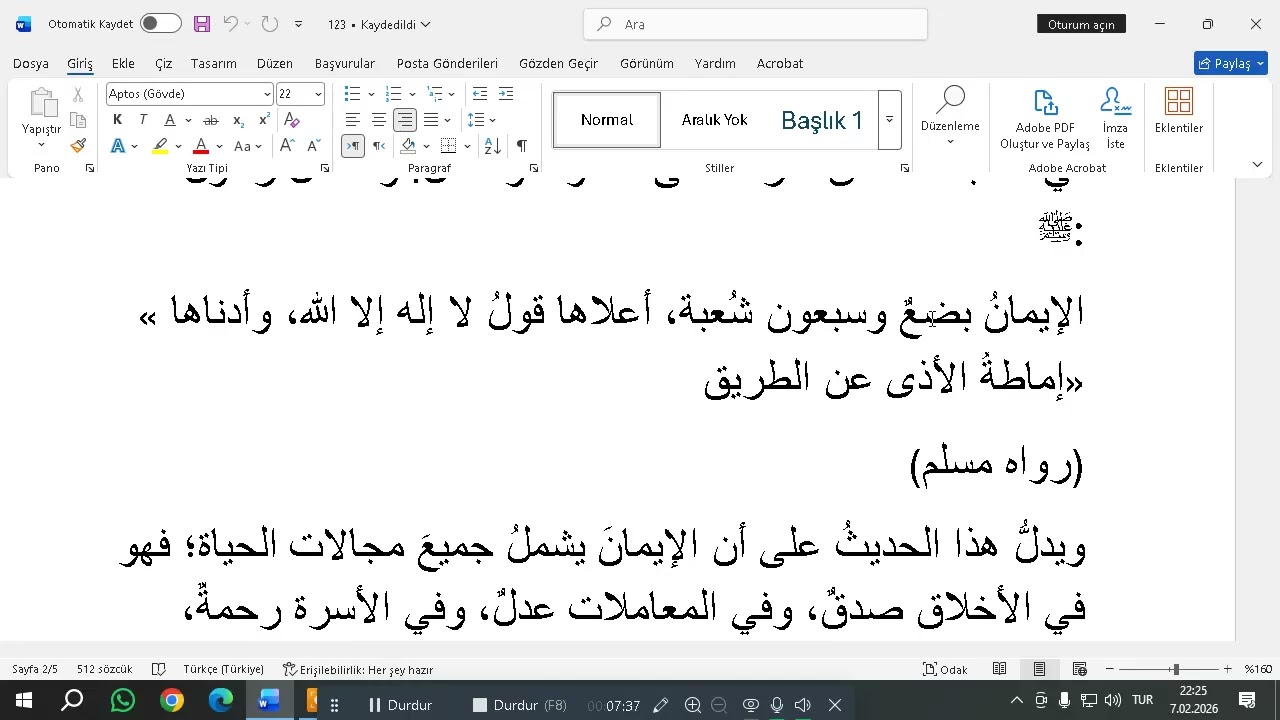Align text to the left

coord(353,120)
